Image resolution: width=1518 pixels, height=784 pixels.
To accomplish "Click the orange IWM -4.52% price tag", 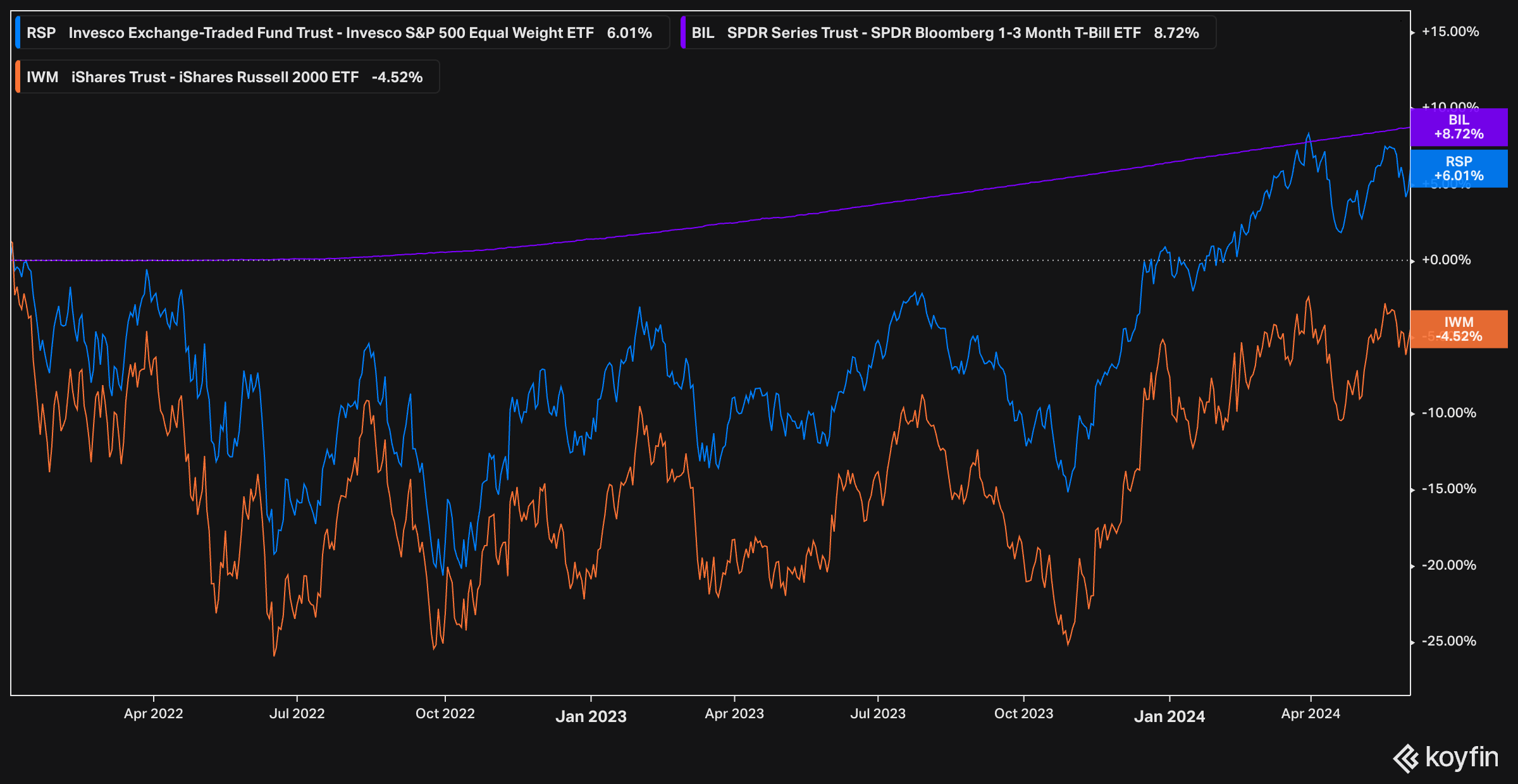I will click(1459, 329).
